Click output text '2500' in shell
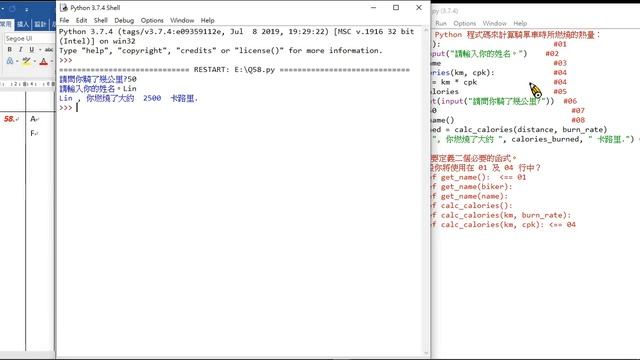The image size is (640, 360). pyautogui.click(x=152, y=98)
